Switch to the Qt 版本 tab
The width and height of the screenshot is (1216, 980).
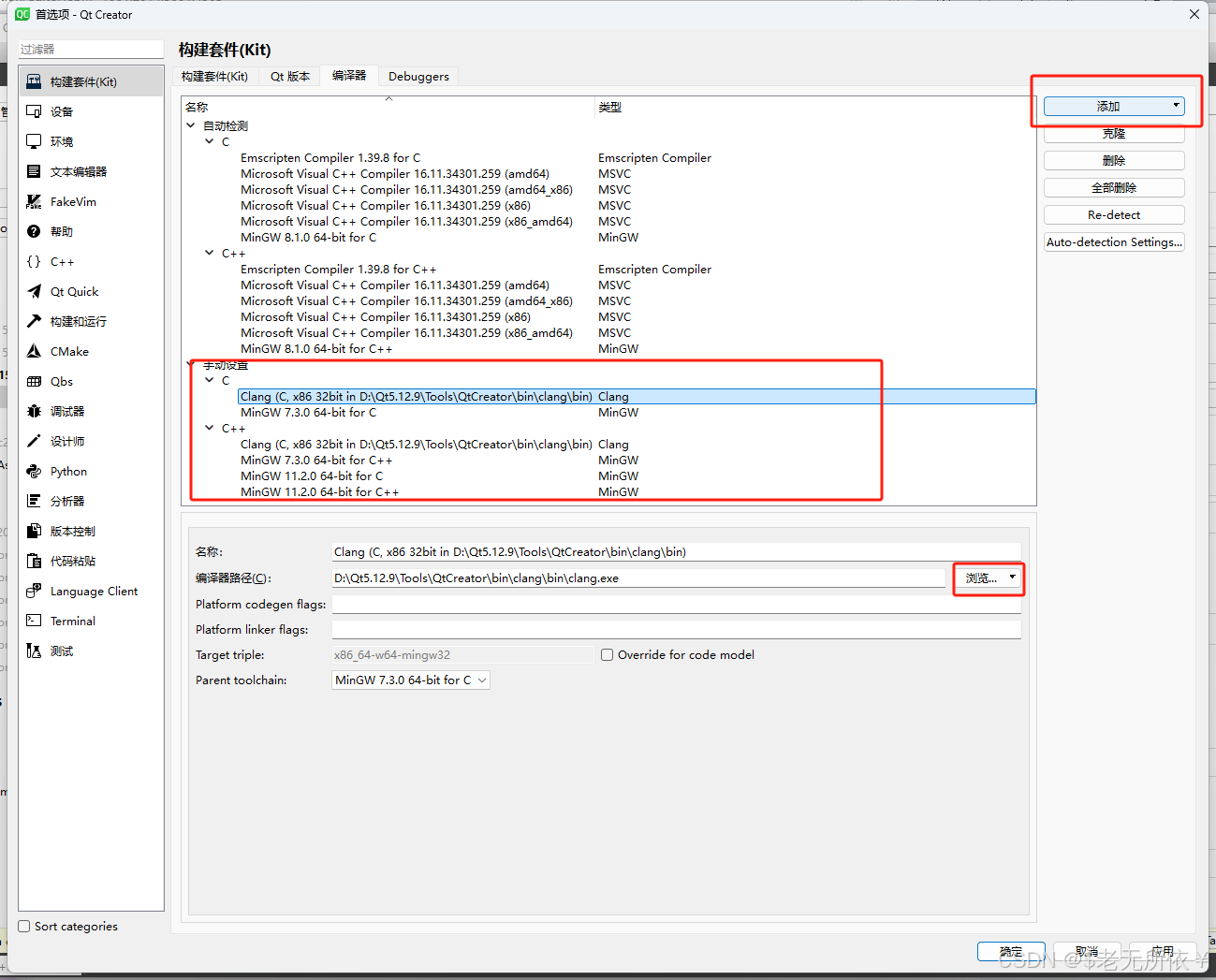point(290,76)
